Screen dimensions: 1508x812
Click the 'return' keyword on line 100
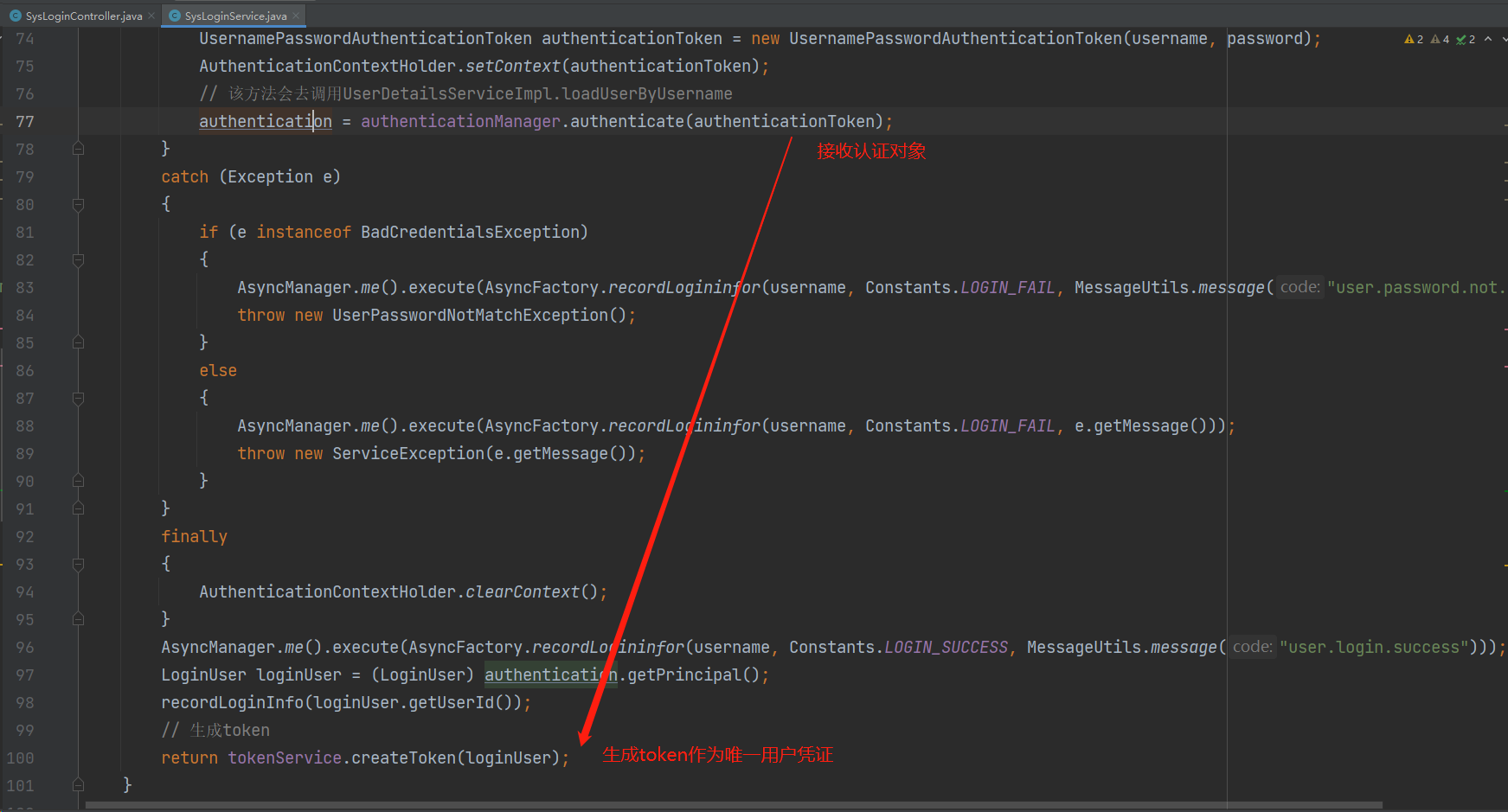point(189,758)
